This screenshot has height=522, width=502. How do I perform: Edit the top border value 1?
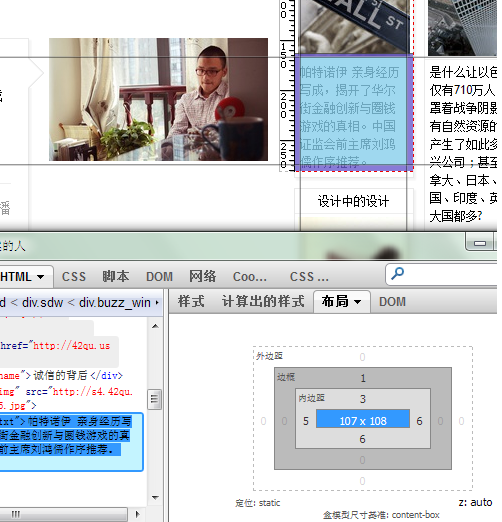pyautogui.click(x=363, y=378)
